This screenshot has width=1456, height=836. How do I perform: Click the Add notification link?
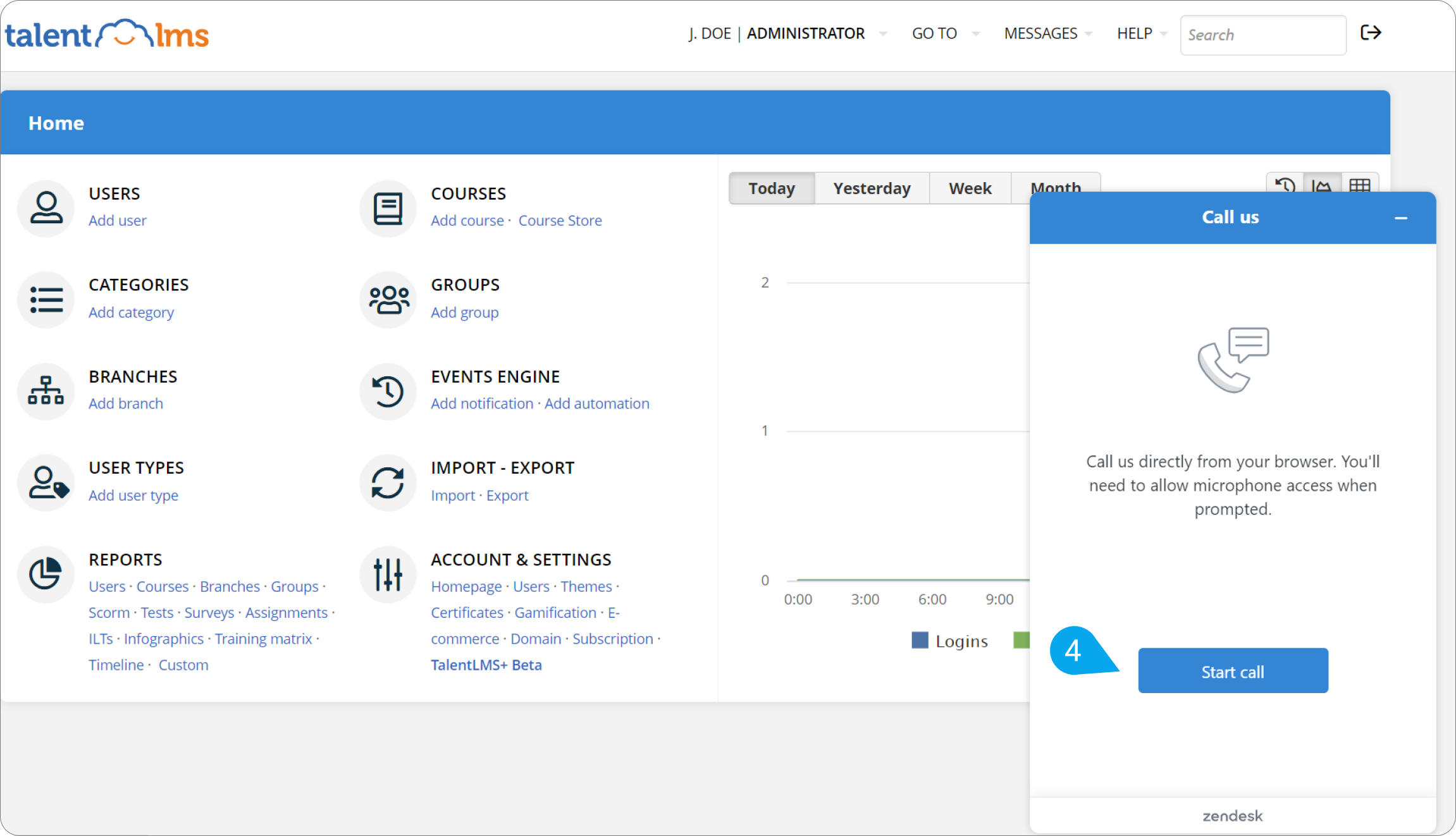482,403
